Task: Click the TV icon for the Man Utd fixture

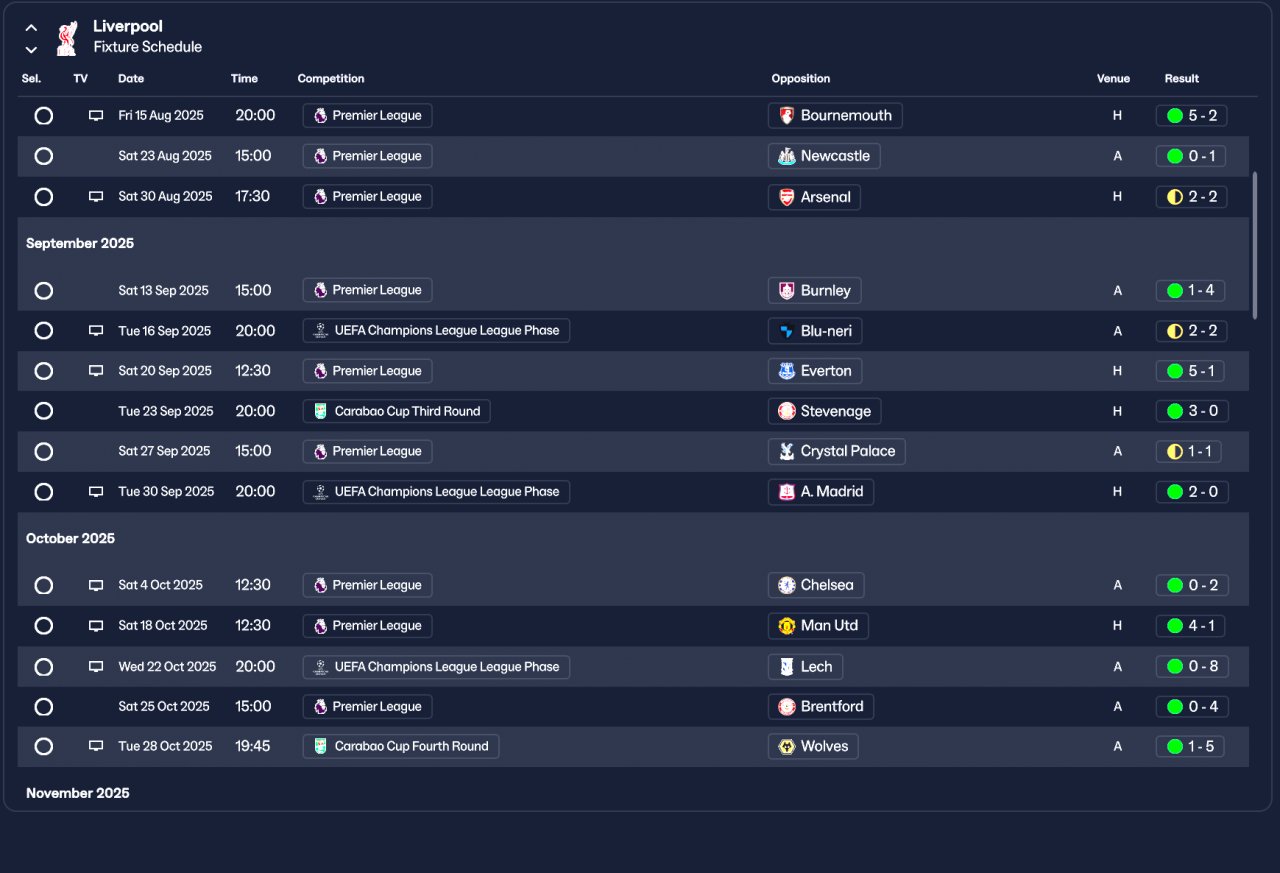Action: pos(96,626)
